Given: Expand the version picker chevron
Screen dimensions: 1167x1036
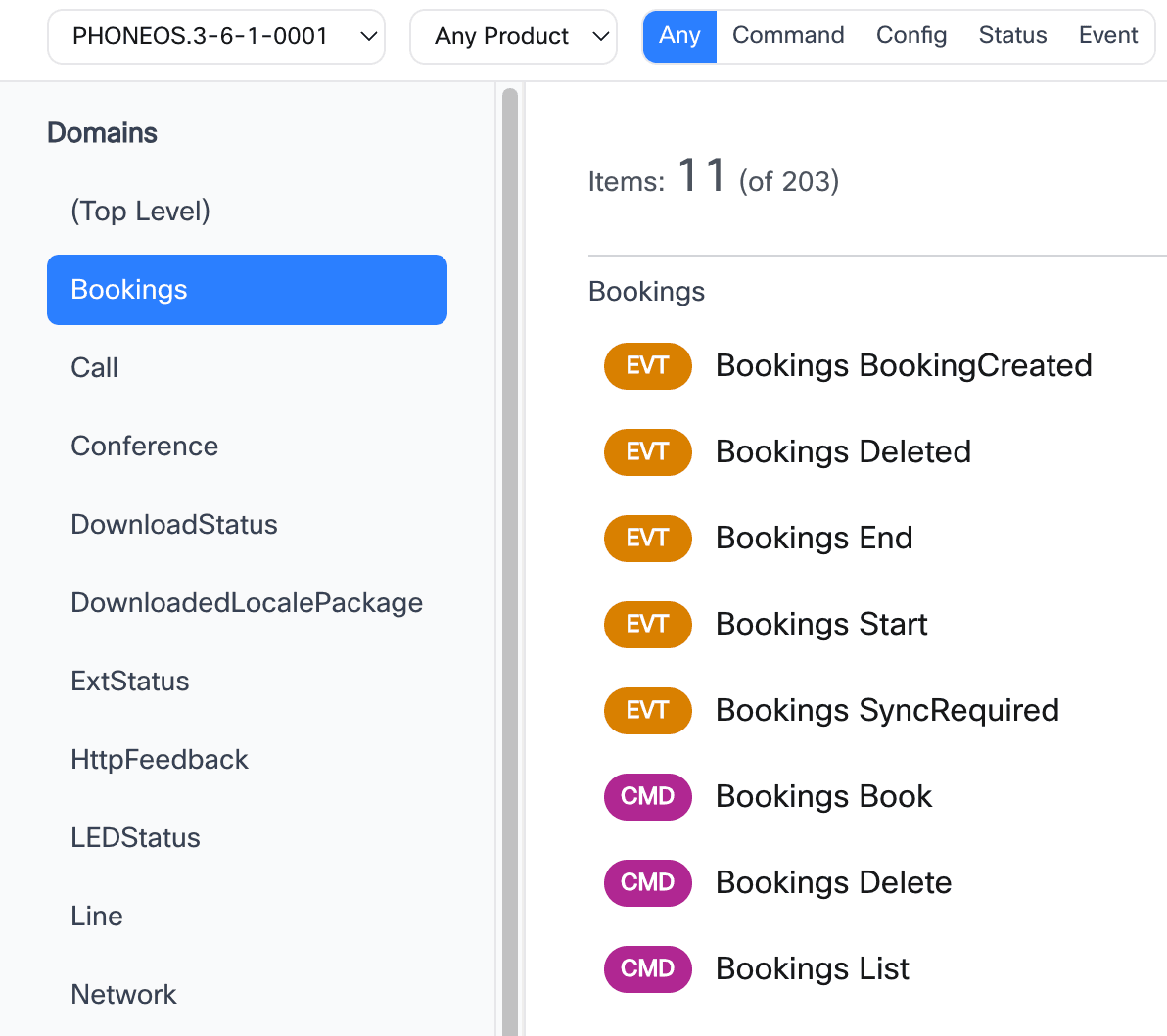Looking at the screenshot, I should click(x=367, y=36).
